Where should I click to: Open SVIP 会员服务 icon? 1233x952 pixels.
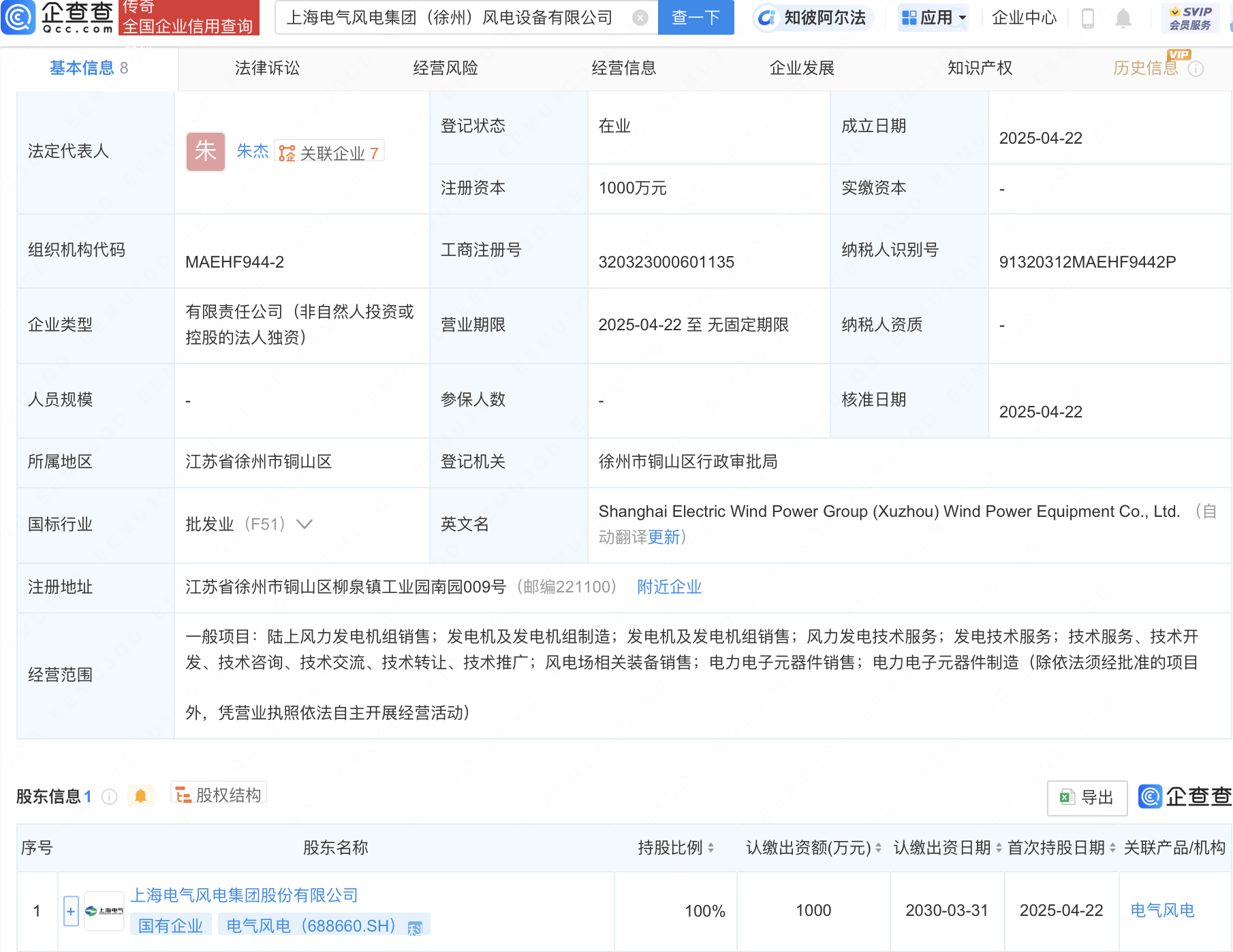point(1190,18)
